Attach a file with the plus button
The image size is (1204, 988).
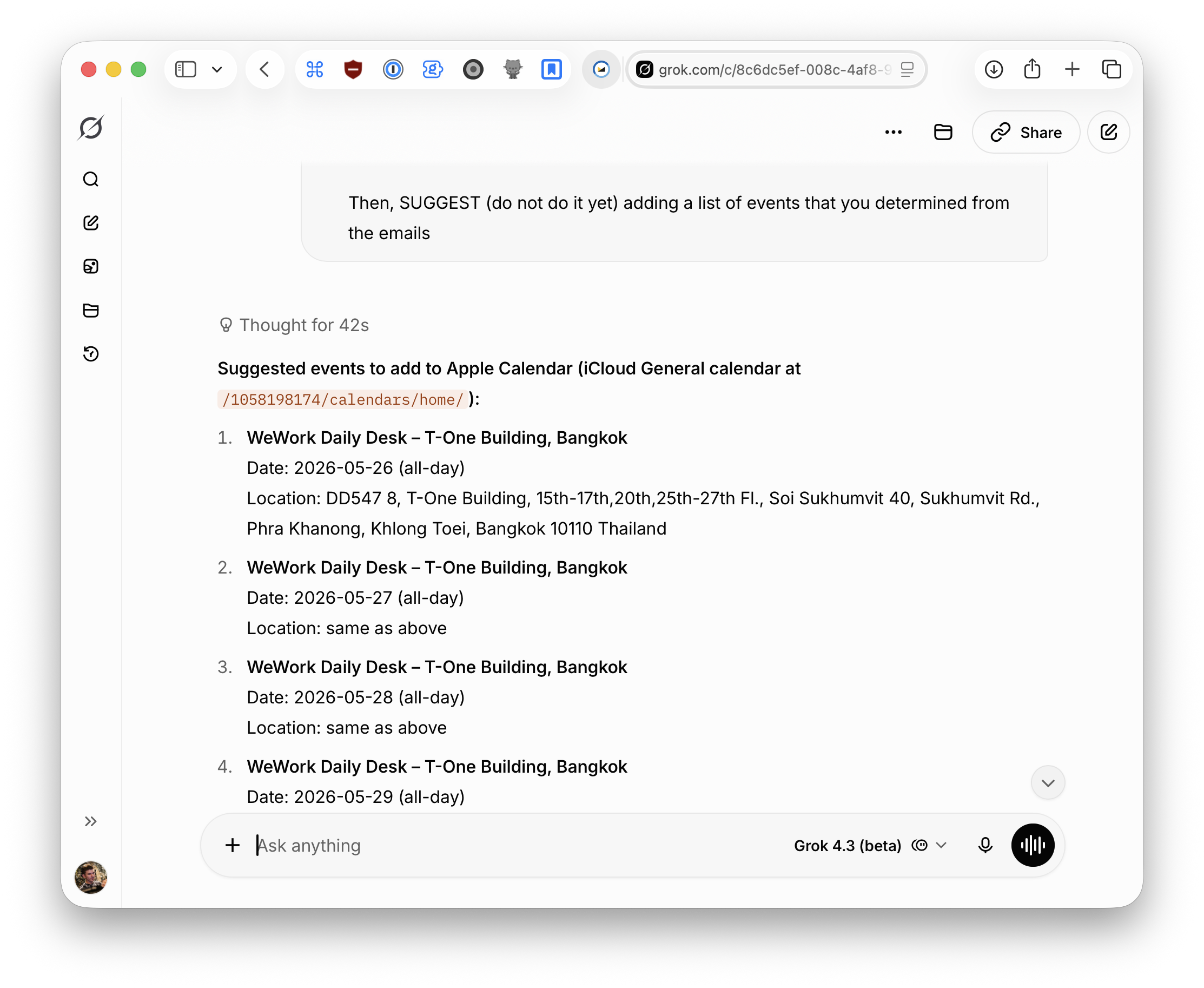[232, 845]
